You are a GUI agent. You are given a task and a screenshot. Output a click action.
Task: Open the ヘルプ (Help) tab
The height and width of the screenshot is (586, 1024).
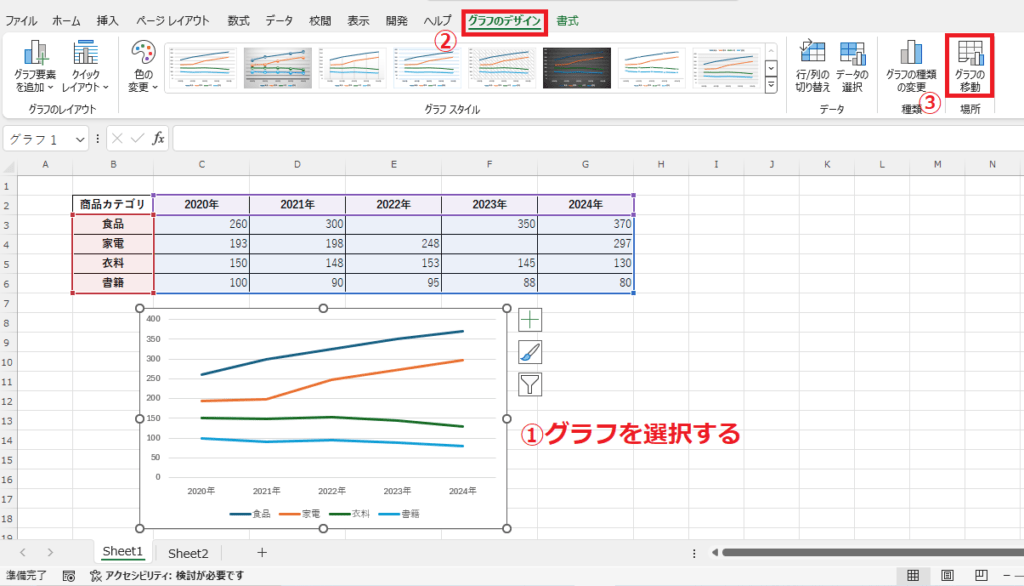pyautogui.click(x=437, y=21)
